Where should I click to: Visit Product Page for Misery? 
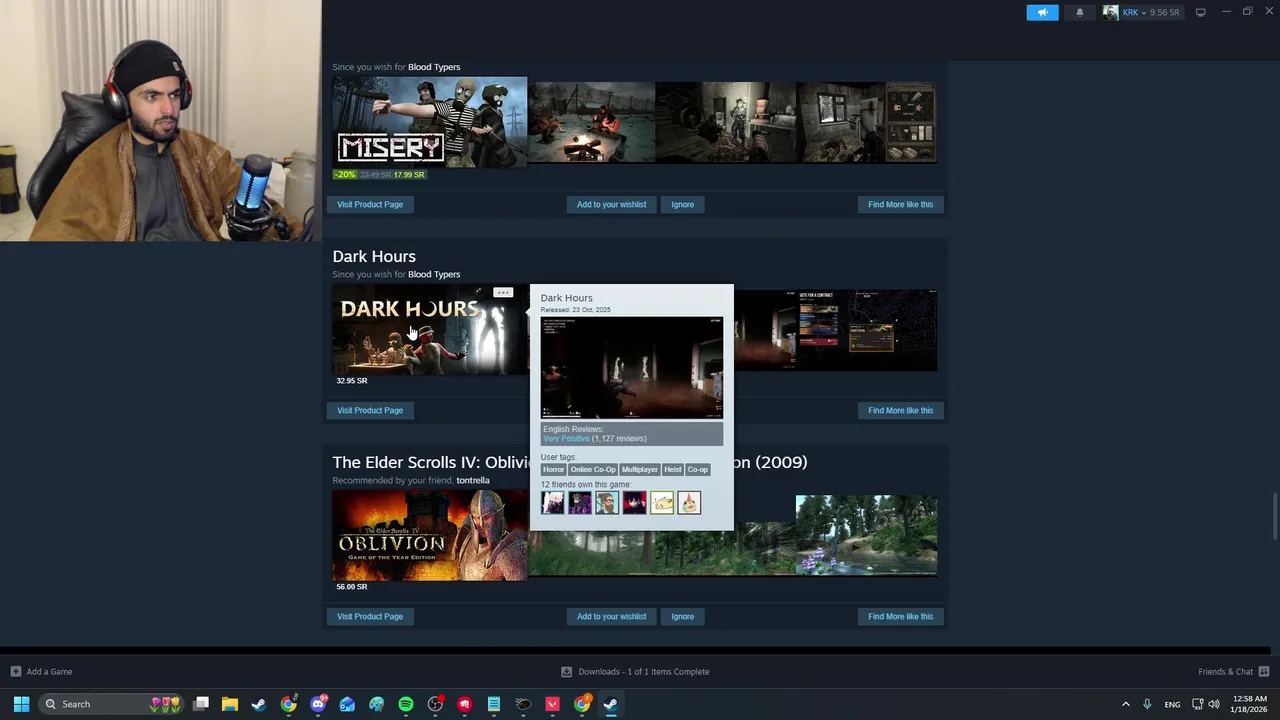click(x=370, y=204)
